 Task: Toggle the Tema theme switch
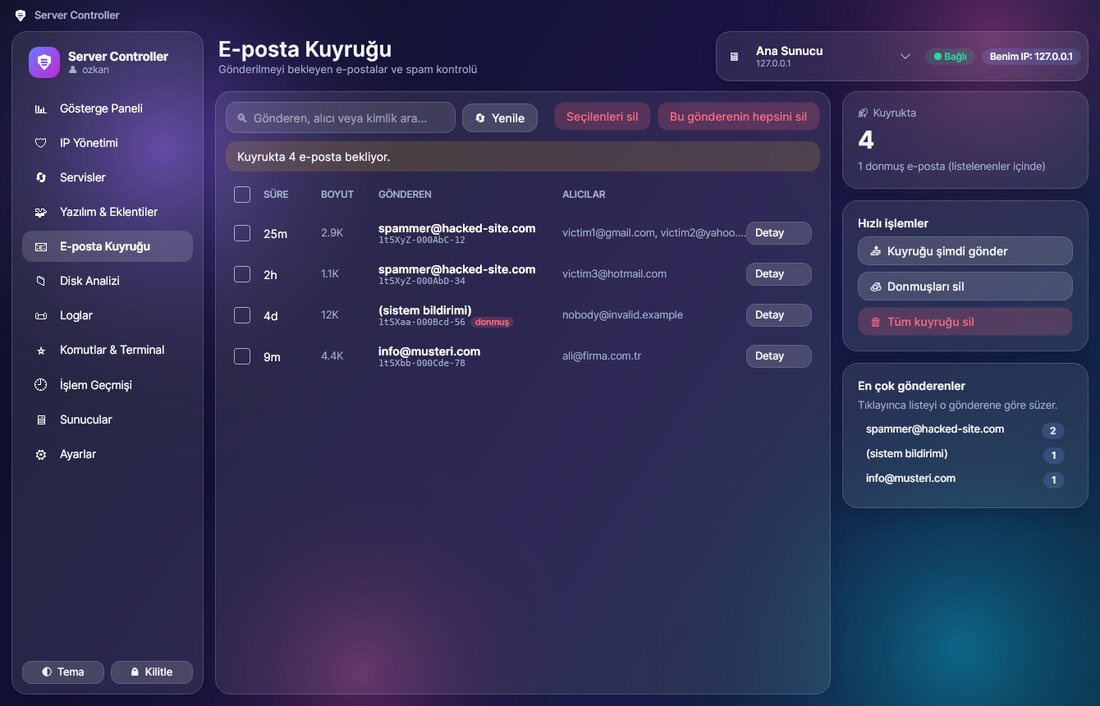point(63,672)
